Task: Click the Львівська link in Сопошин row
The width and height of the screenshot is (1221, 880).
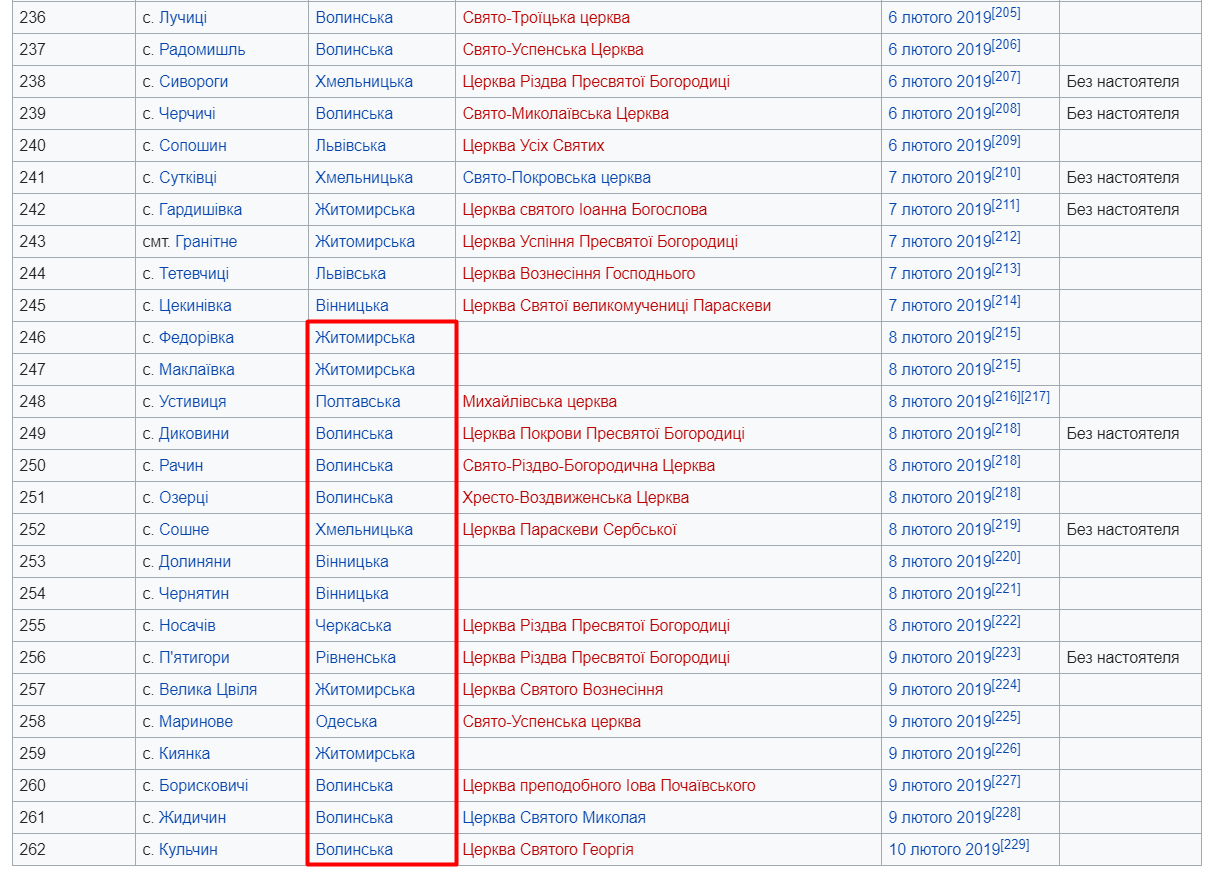Action: pyautogui.click(x=350, y=146)
